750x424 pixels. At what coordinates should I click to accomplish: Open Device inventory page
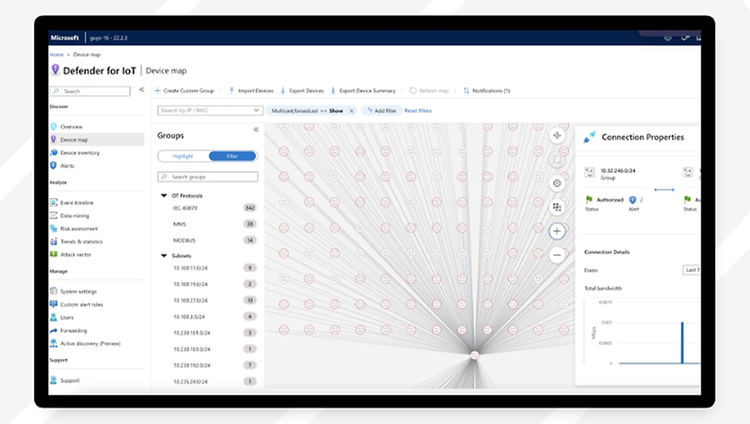(80, 153)
